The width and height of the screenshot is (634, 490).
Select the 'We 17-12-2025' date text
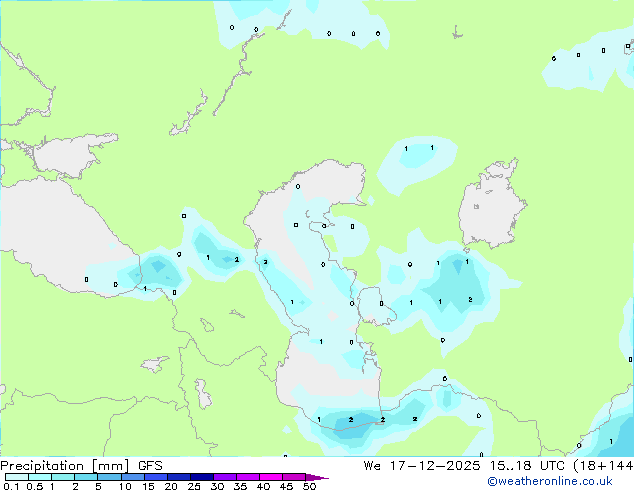coord(422,466)
